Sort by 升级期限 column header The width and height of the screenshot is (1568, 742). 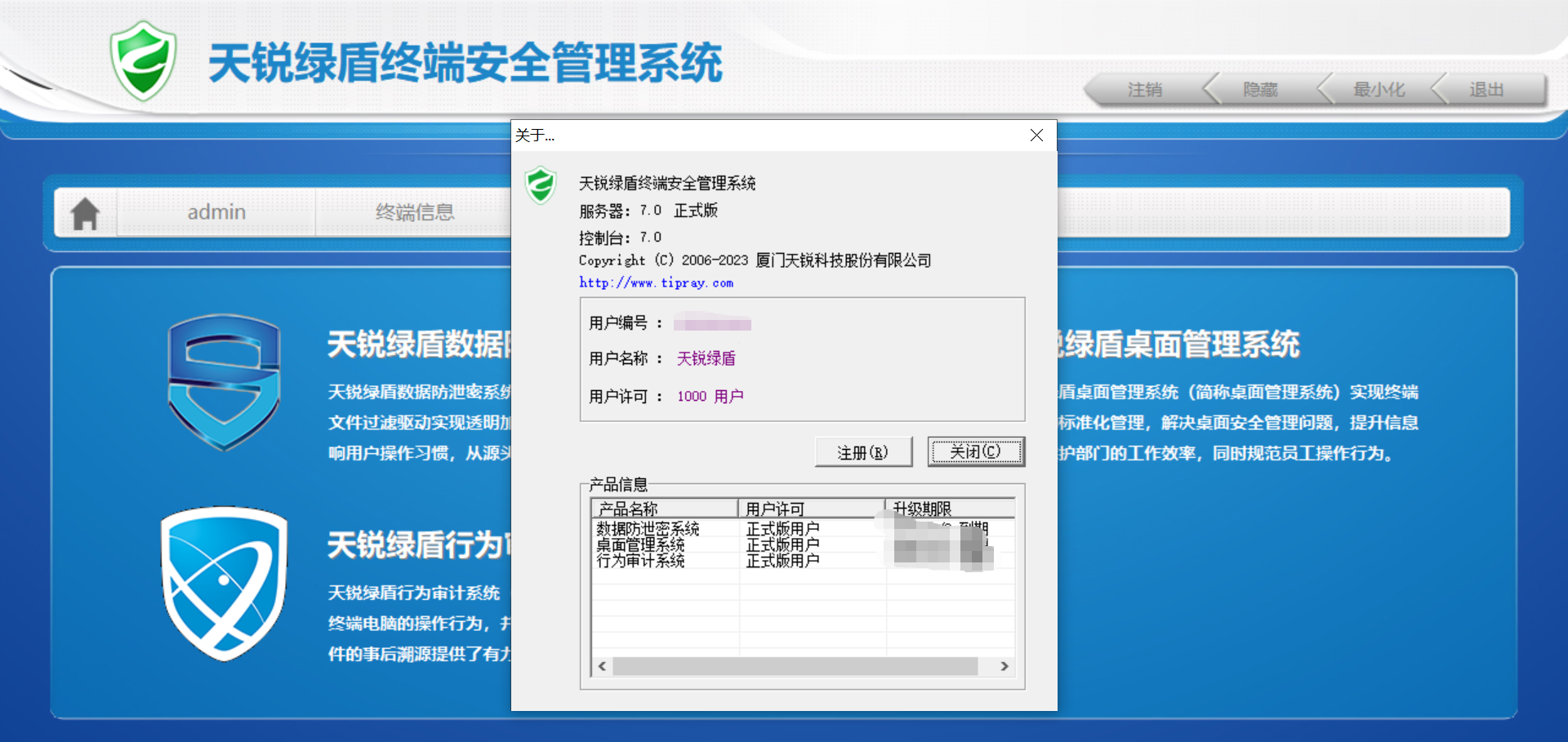pyautogui.click(x=950, y=509)
